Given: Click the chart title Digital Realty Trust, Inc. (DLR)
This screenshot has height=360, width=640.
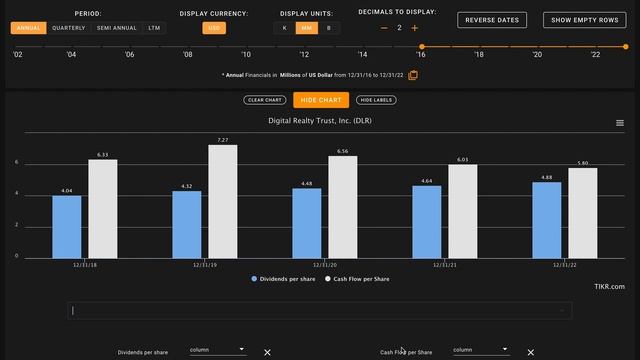Looking at the screenshot, I should point(320,121).
